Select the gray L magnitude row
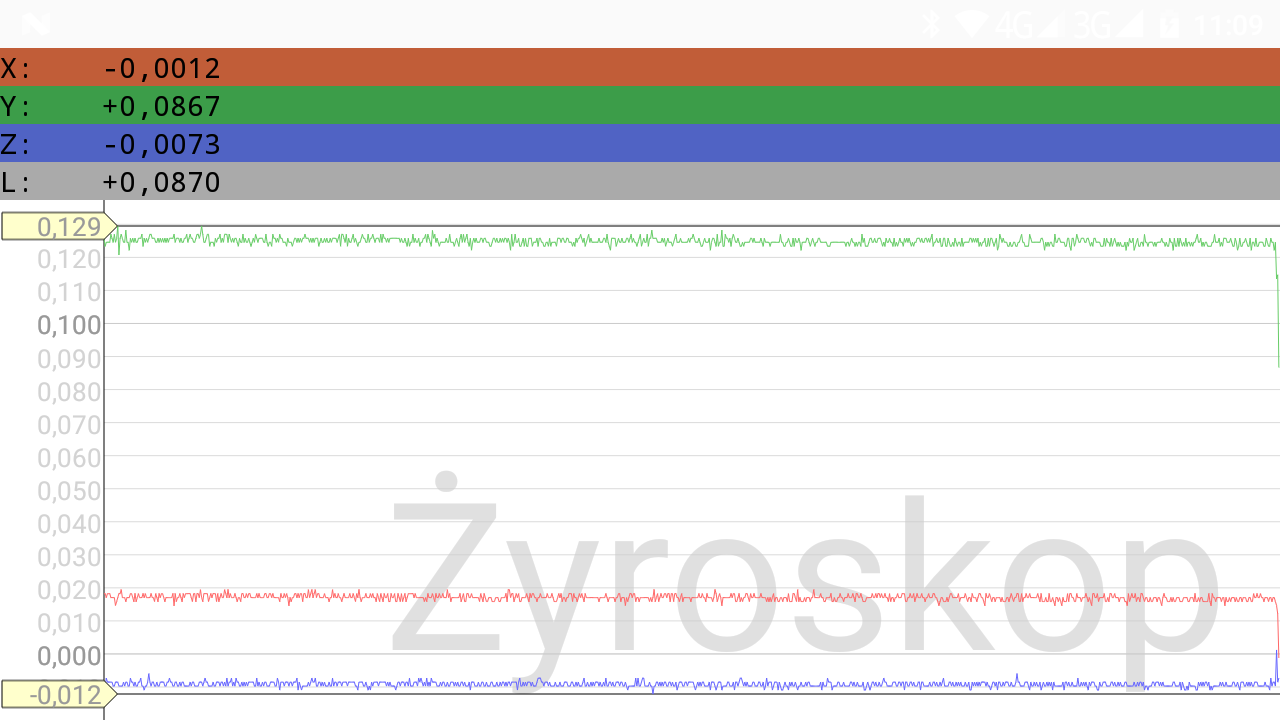This screenshot has width=1280, height=720. point(640,181)
